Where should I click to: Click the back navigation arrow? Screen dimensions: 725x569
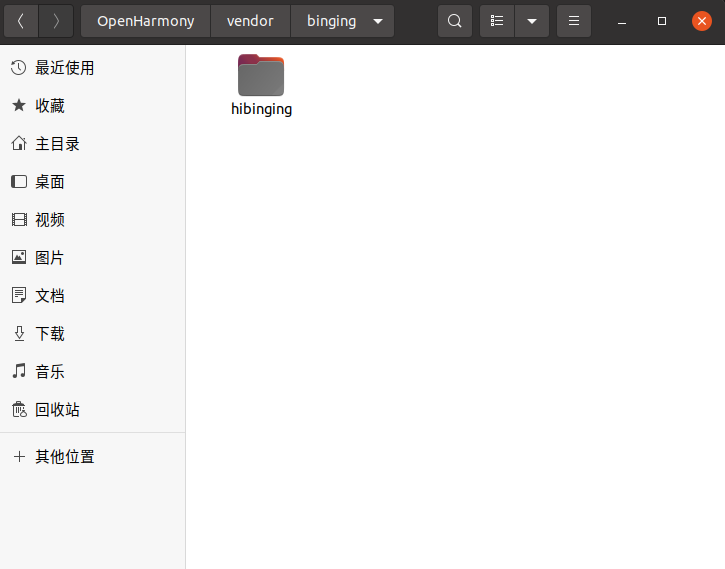(x=20, y=21)
